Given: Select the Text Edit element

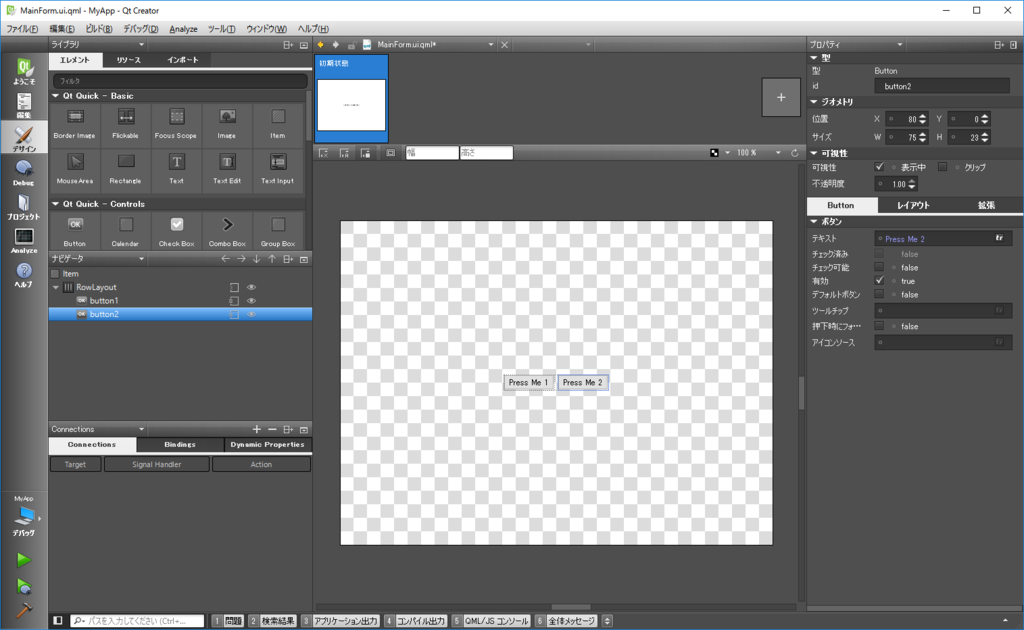Looking at the screenshot, I should (x=227, y=168).
